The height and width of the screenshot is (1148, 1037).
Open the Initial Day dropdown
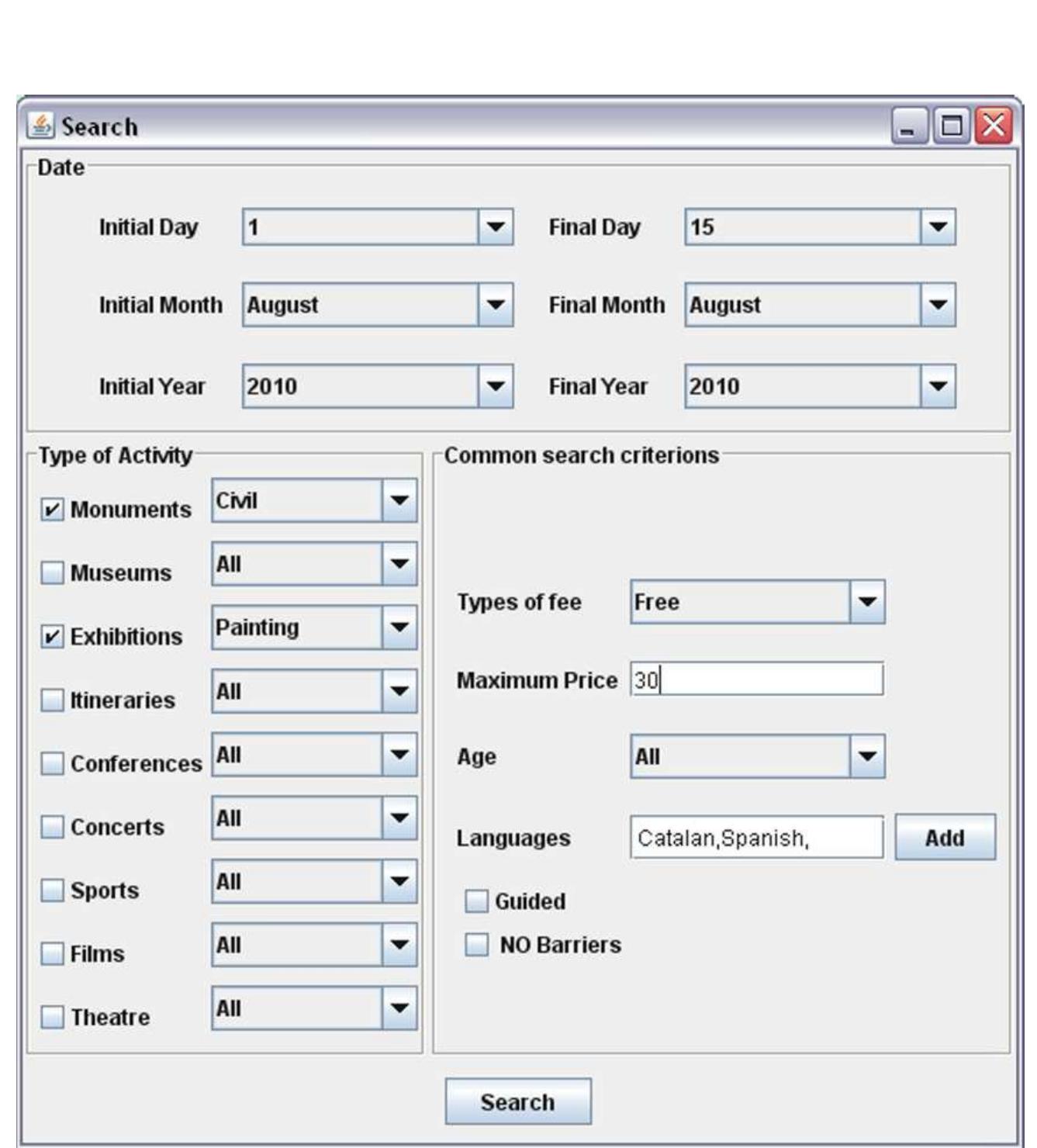tap(495, 227)
